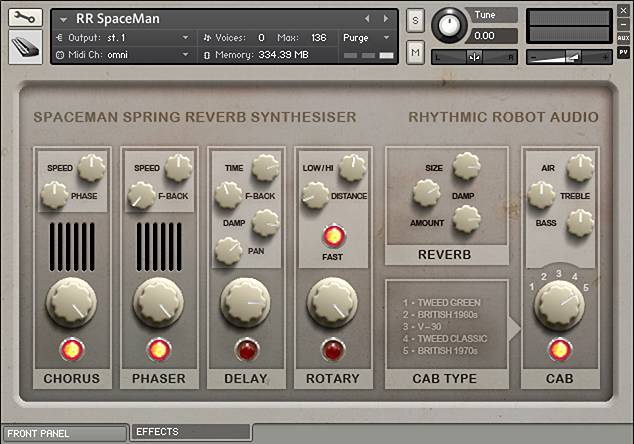The height and width of the screenshot is (444, 634).
Task: Toggle the Rotary FAST speed LED
Action: [x=334, y=236]
